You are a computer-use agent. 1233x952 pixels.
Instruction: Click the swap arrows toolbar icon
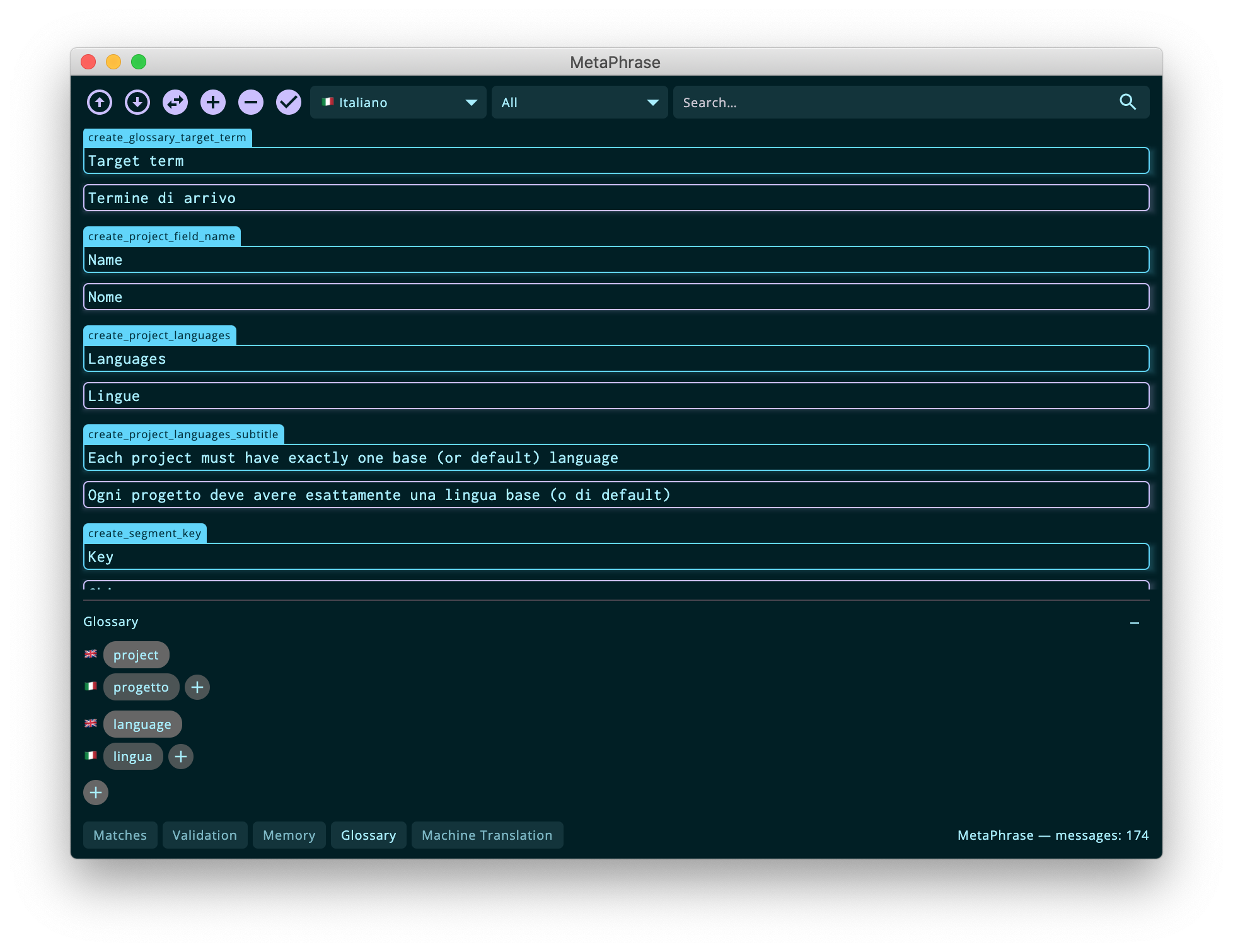(x=175, y=102)
